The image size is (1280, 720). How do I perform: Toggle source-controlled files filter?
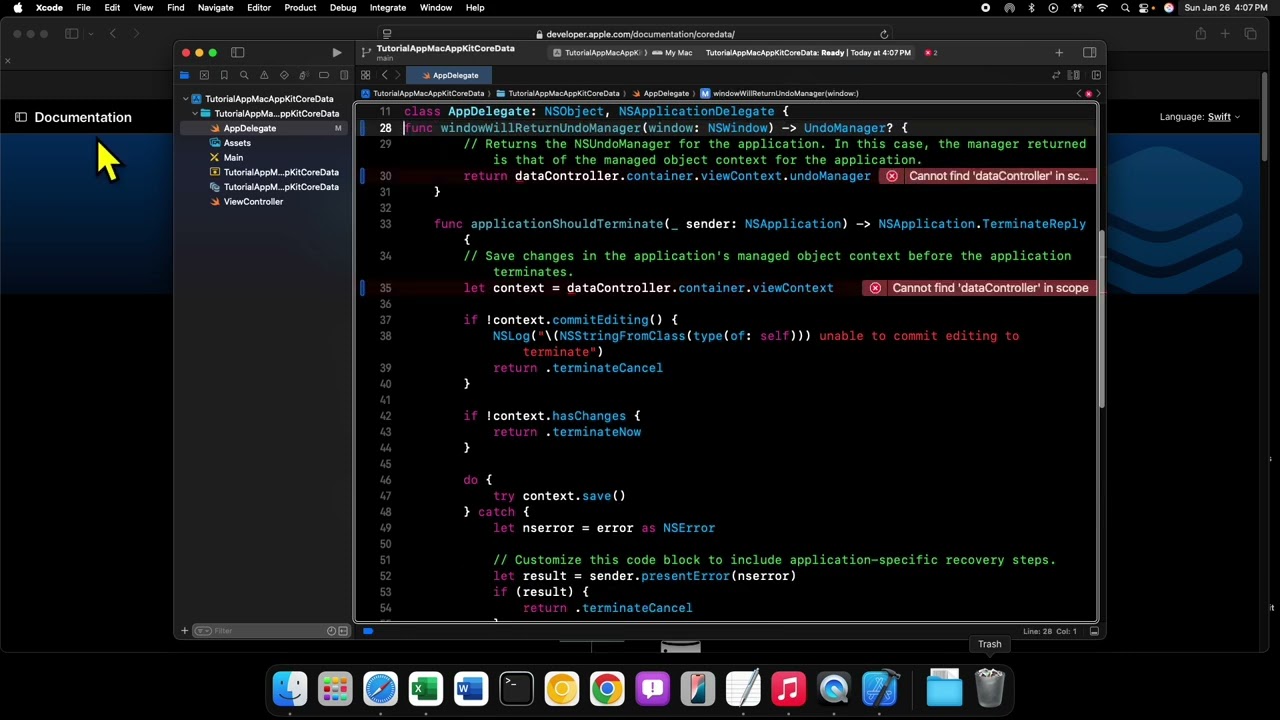pyautogui.click(x=342, y=631)
